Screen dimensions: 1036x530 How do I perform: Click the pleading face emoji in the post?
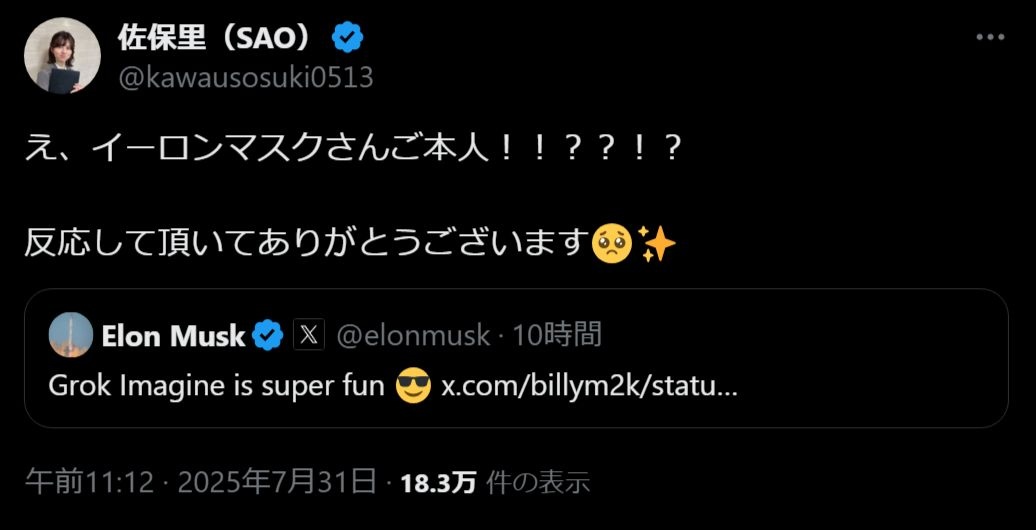point(612,243)
